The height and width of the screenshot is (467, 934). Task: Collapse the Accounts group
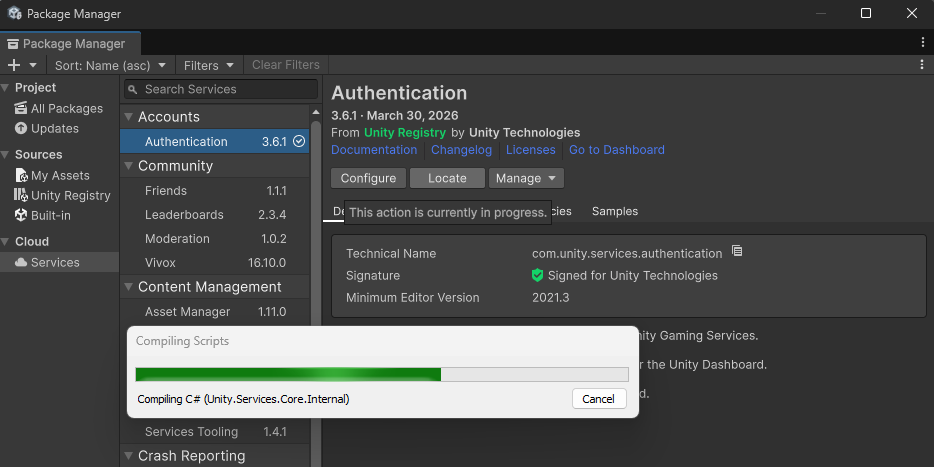click(x=128, y=117)
